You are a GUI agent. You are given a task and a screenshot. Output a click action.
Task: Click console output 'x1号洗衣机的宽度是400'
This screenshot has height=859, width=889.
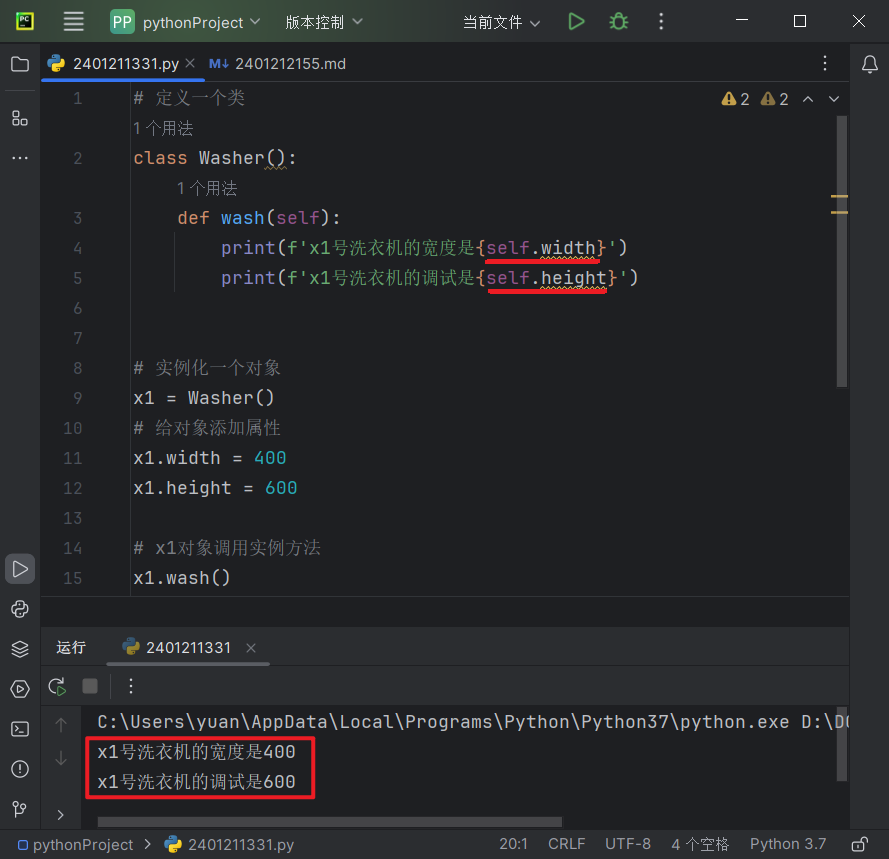pos(196,752)
